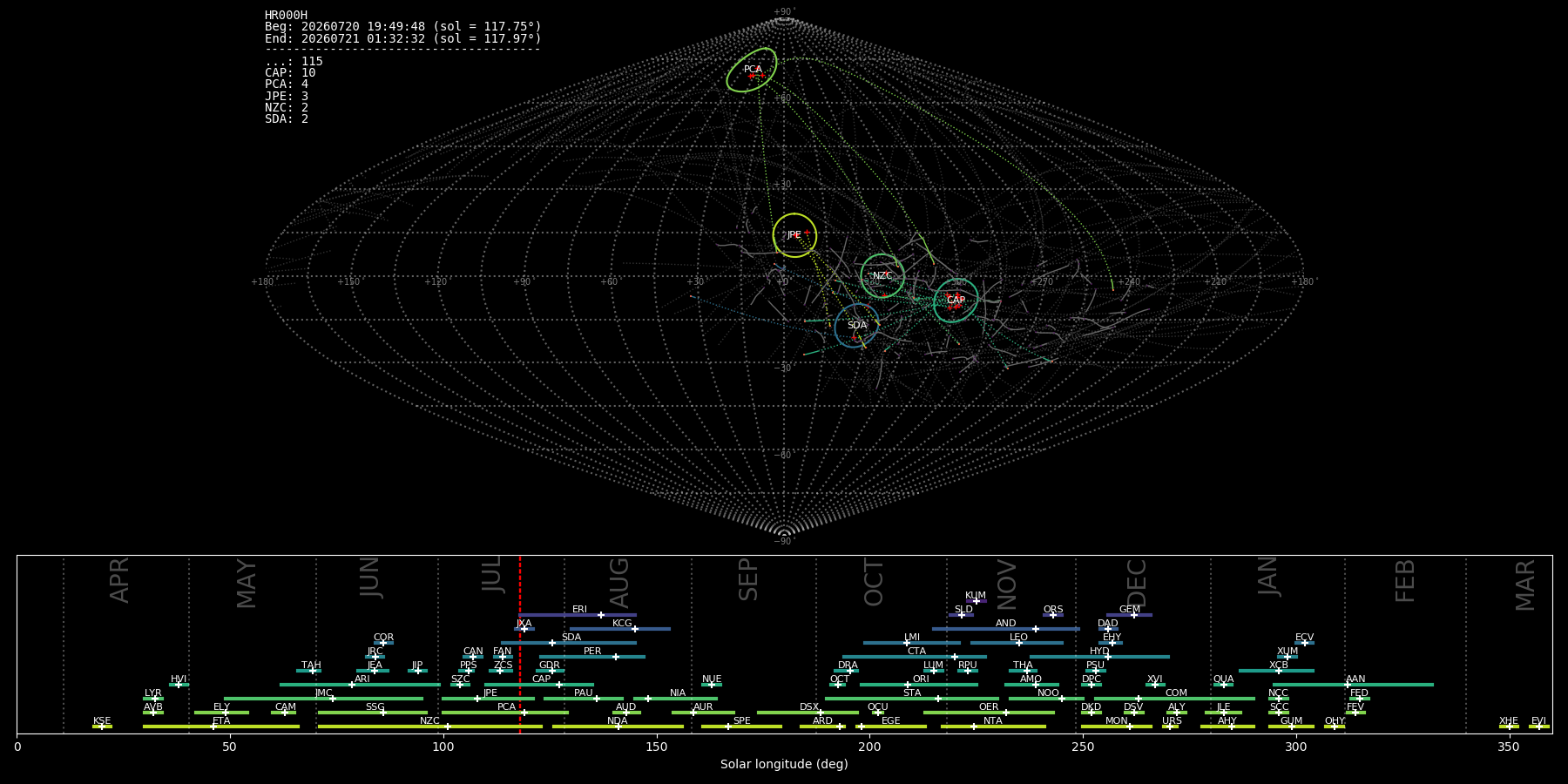The height and width of the screenshot is (784, 1568).
Task: Click the APR month label
Action: (119, 580)
